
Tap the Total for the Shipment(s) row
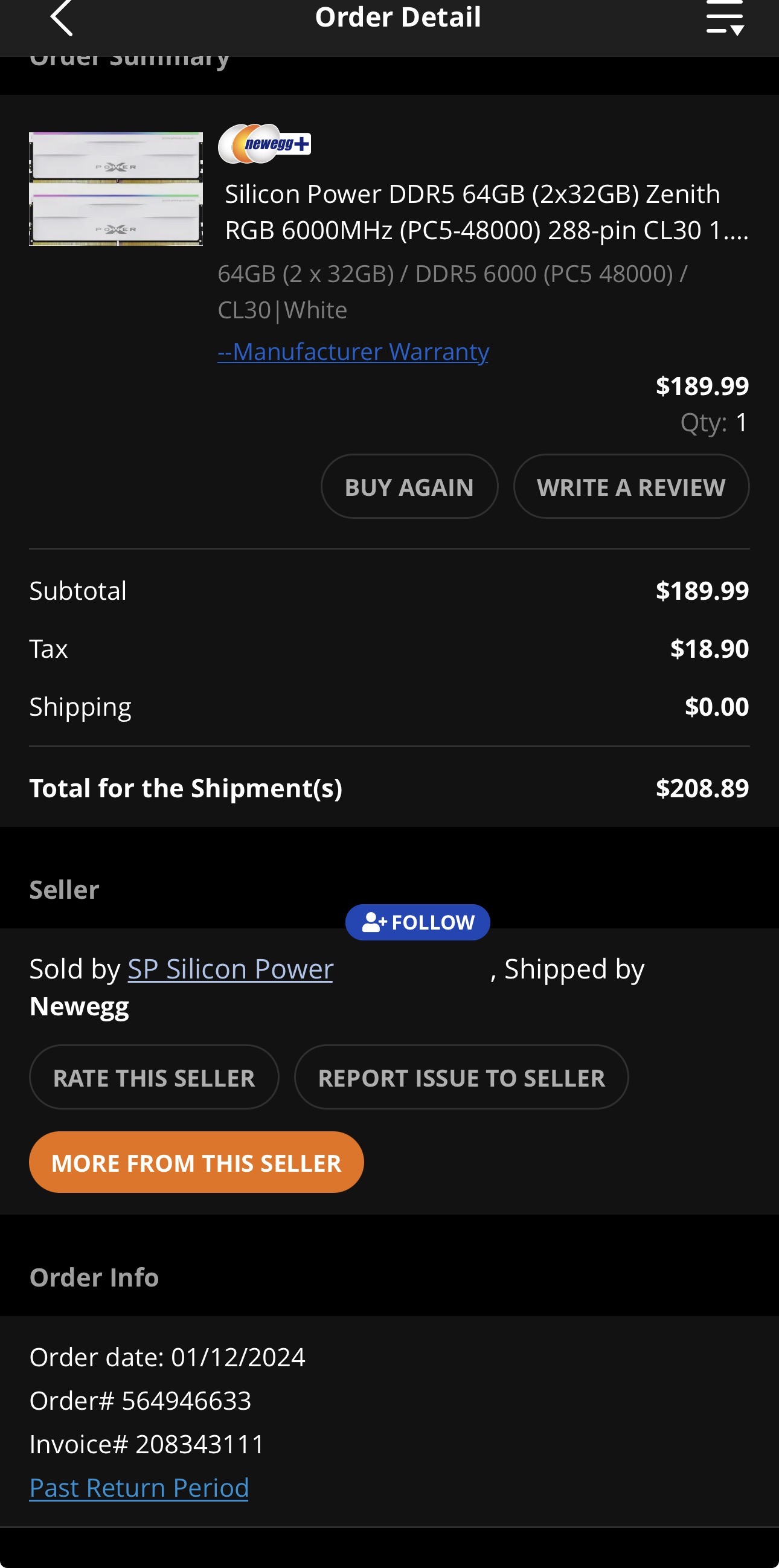(389, 788)
